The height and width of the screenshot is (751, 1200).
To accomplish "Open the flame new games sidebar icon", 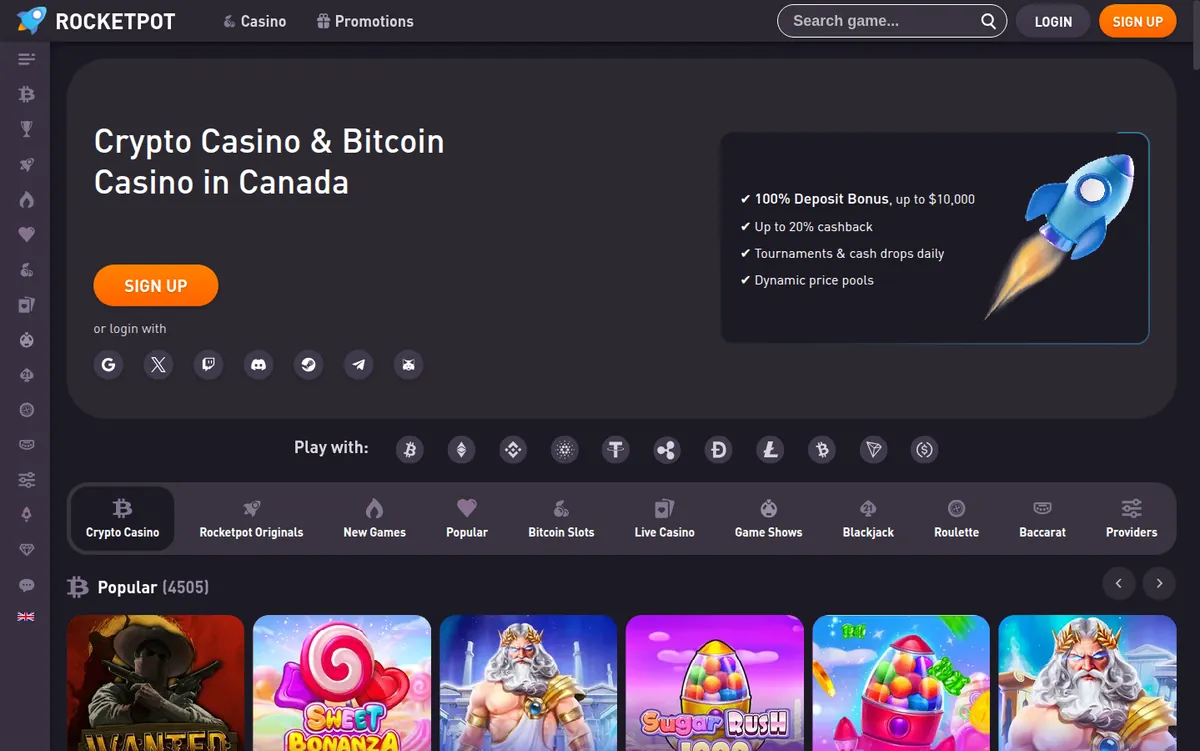I will point(27,200).
